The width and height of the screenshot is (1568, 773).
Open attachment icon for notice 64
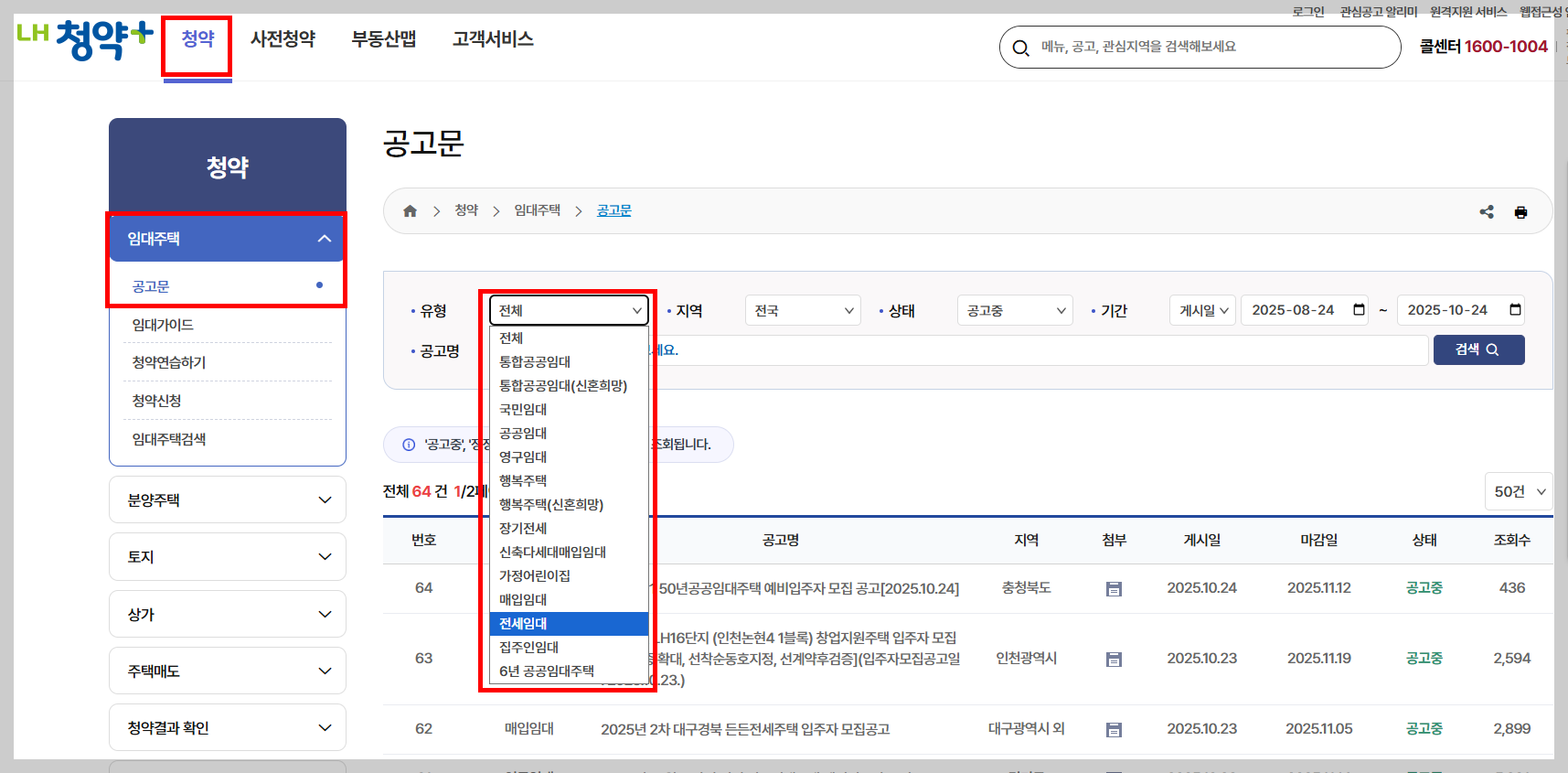pos(1114,589)
